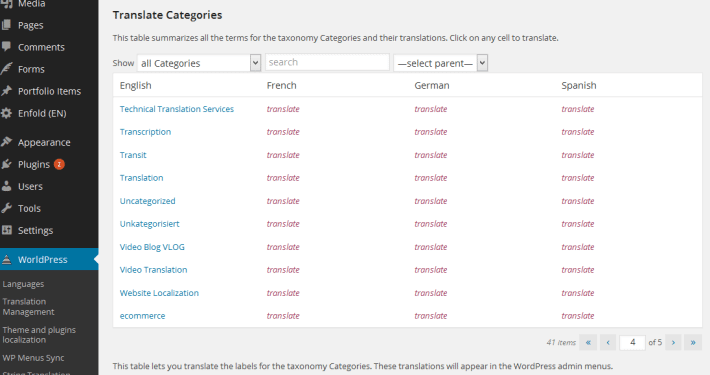
Task: Open the Website Localization category link
Action: tap(159, 293)
